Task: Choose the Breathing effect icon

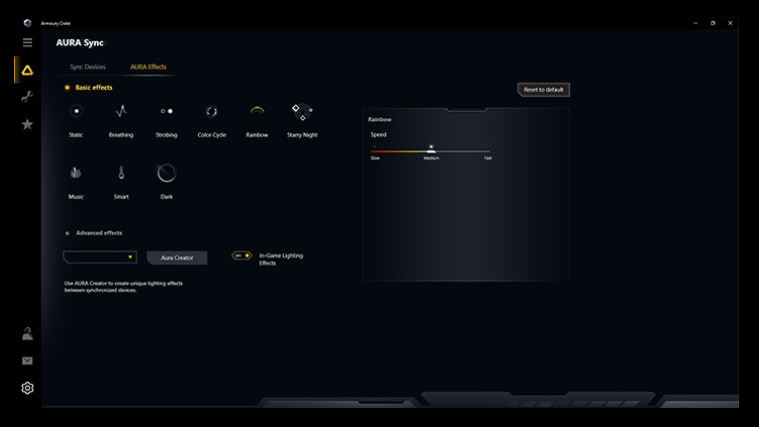Action: [x=121, y=112]
